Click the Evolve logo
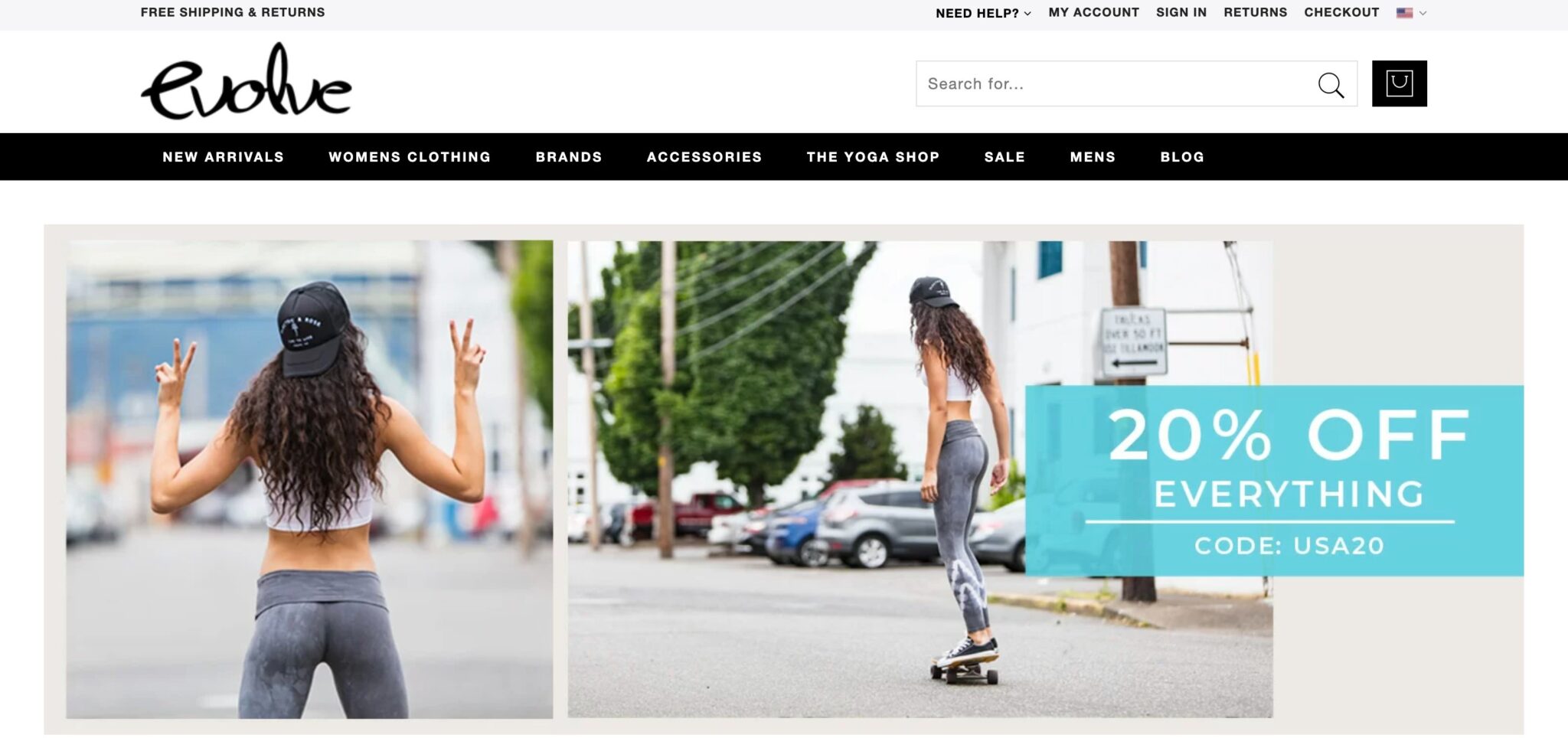 click(246, 81)
